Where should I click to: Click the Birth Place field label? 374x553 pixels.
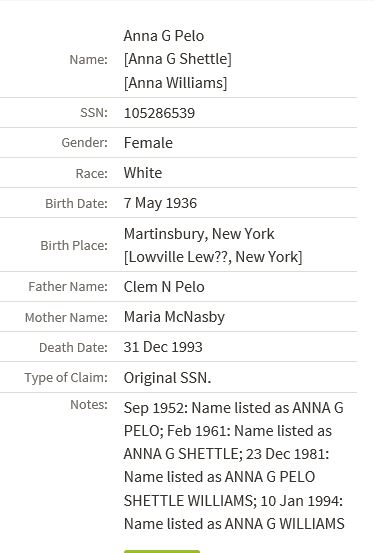click(74, 245)
